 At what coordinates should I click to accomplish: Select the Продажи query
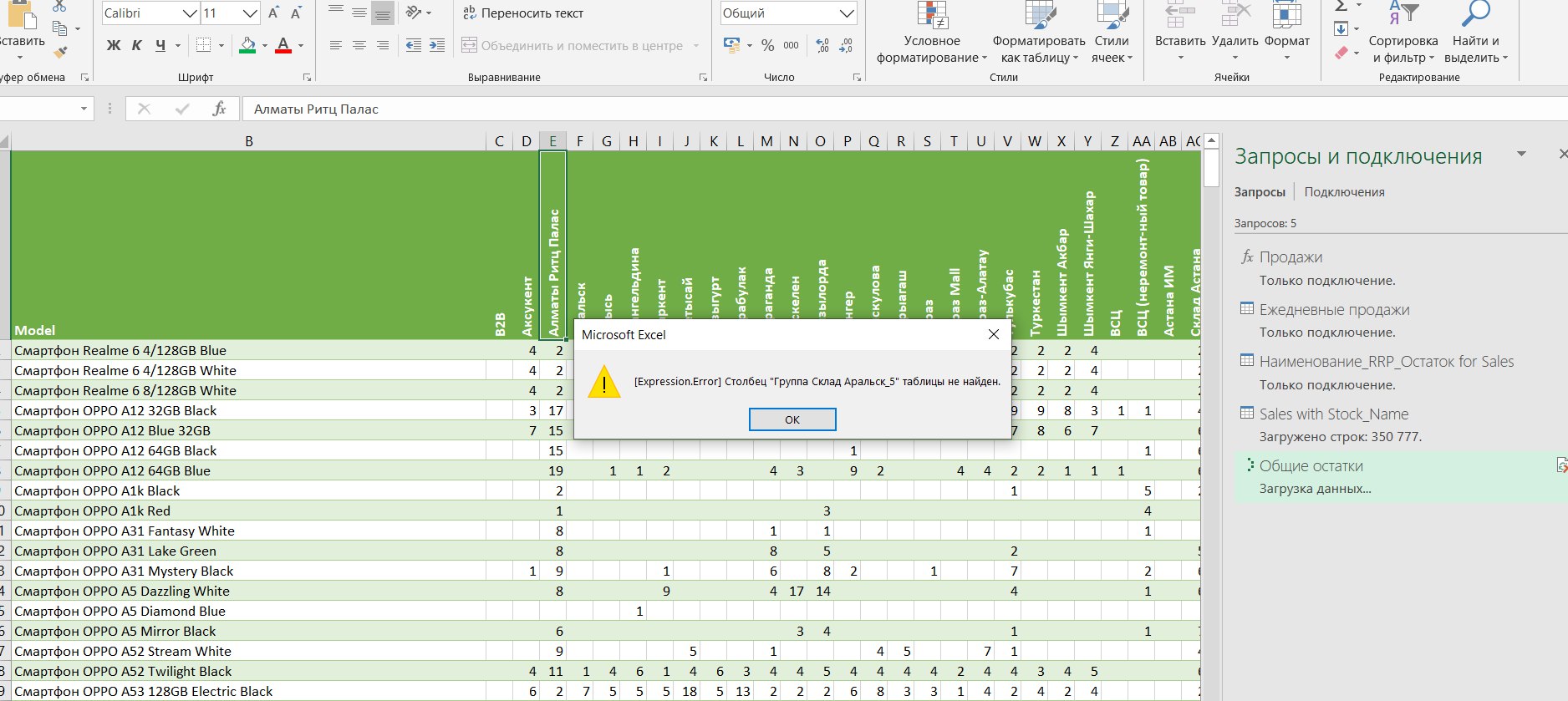(x=1291, y=257)
